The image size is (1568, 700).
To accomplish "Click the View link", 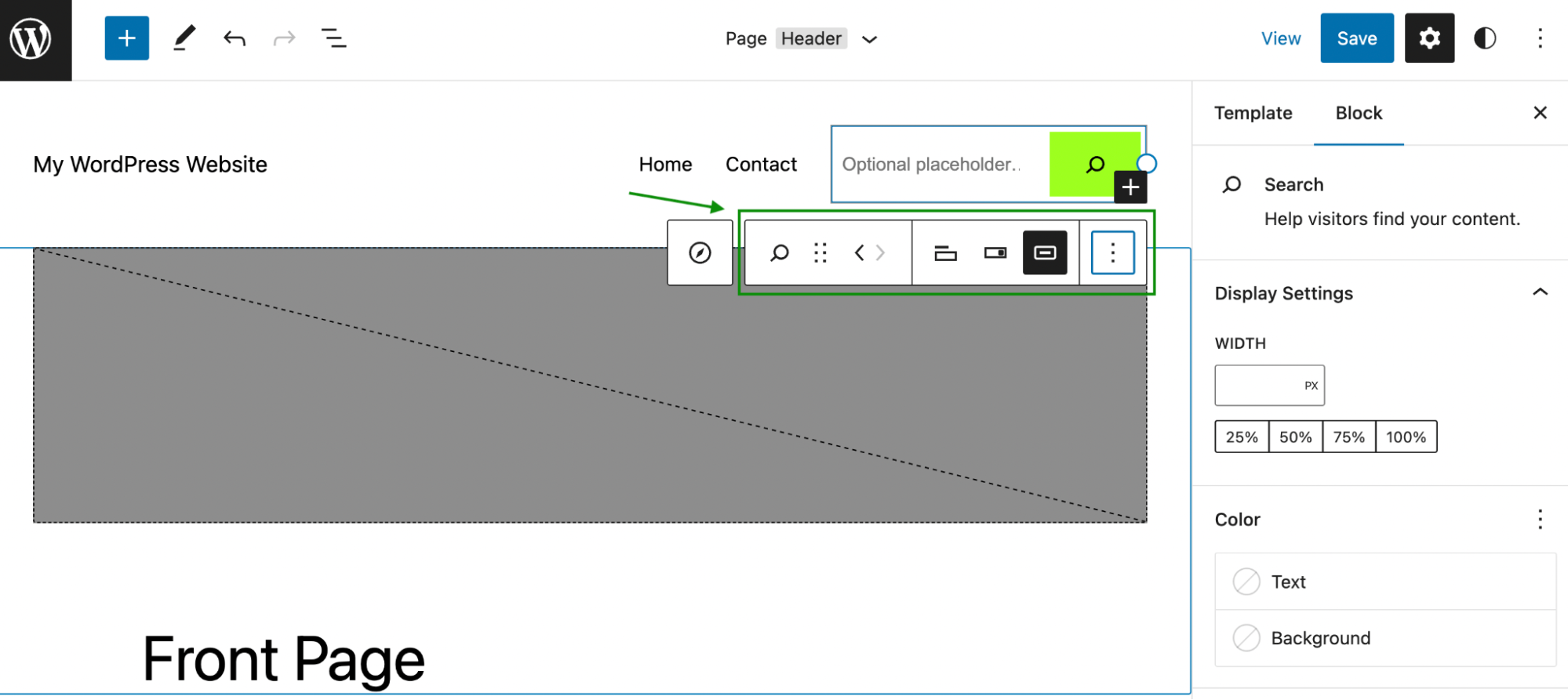I will coord(1281,38).
